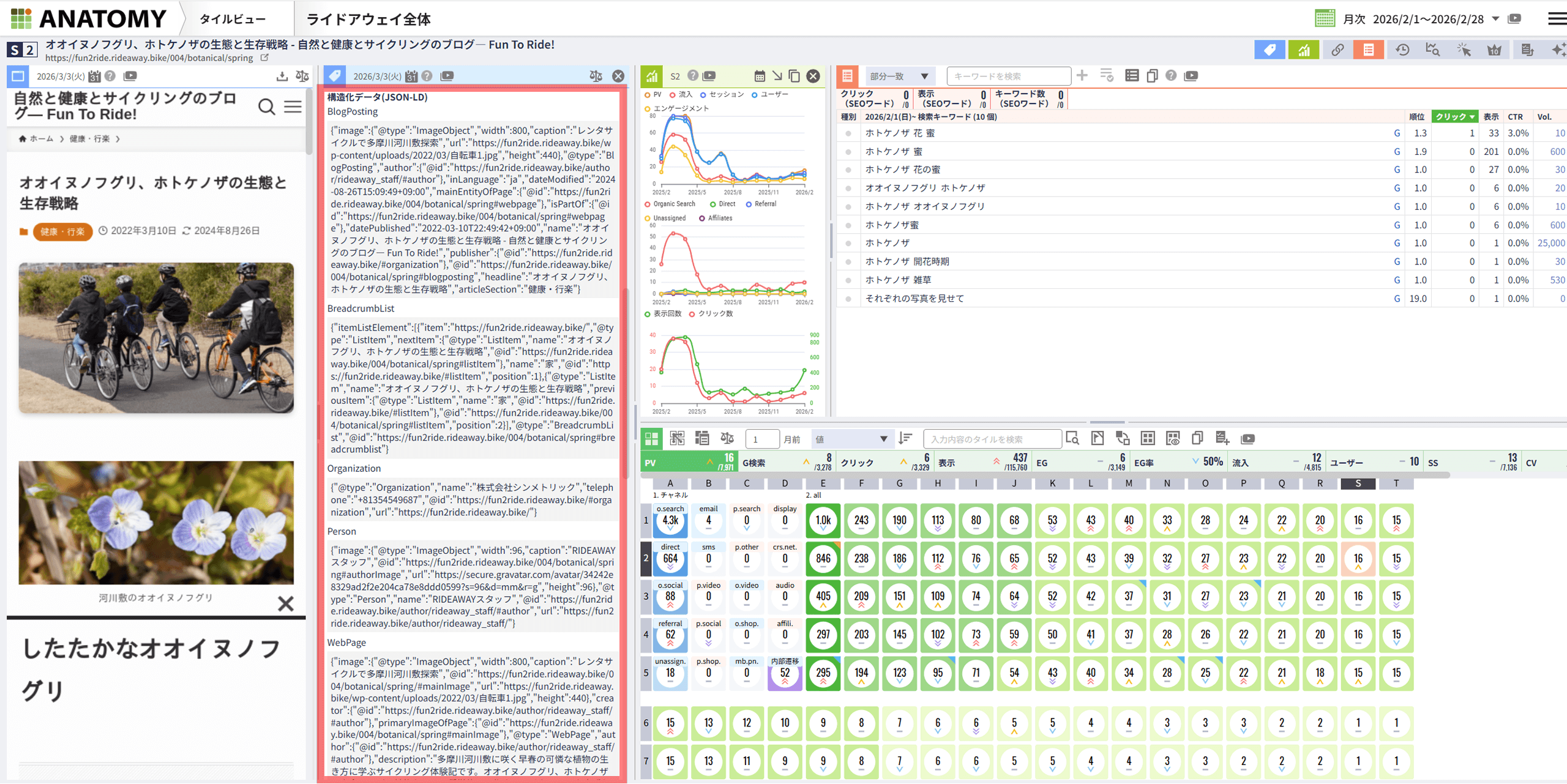Click the link chain icon in top toolbar
The width and height of the screenshot is (1567, 784).
[x=1337, y=50]
